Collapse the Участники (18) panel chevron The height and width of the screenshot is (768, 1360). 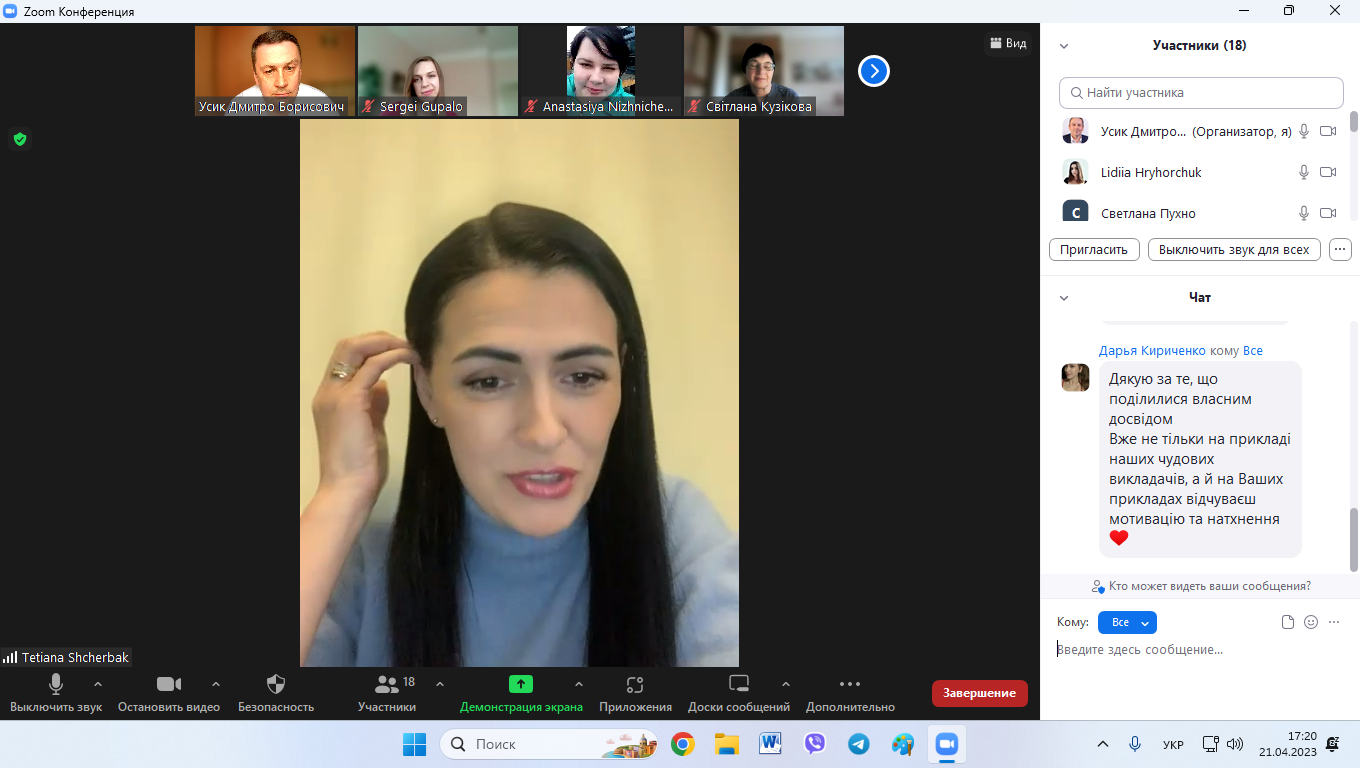pos(1064,46)
